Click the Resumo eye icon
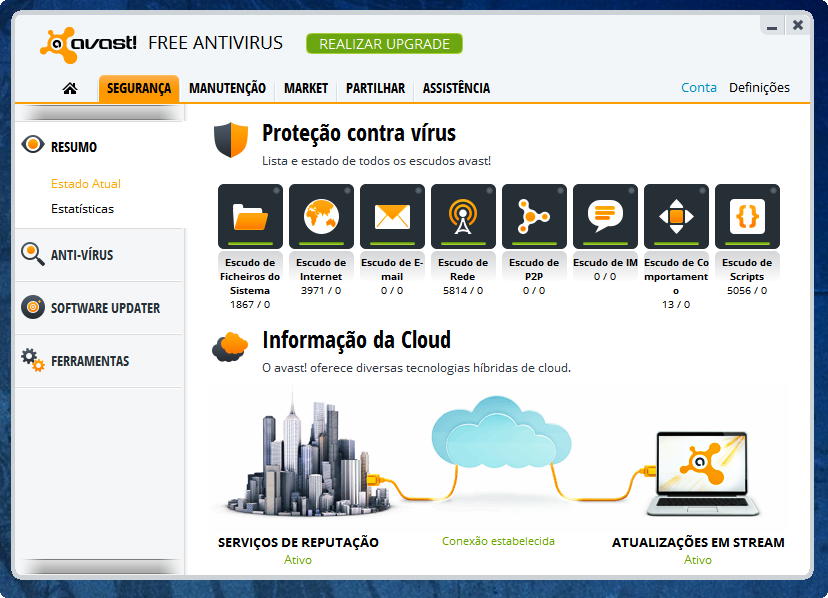 (x=33, y=144)
